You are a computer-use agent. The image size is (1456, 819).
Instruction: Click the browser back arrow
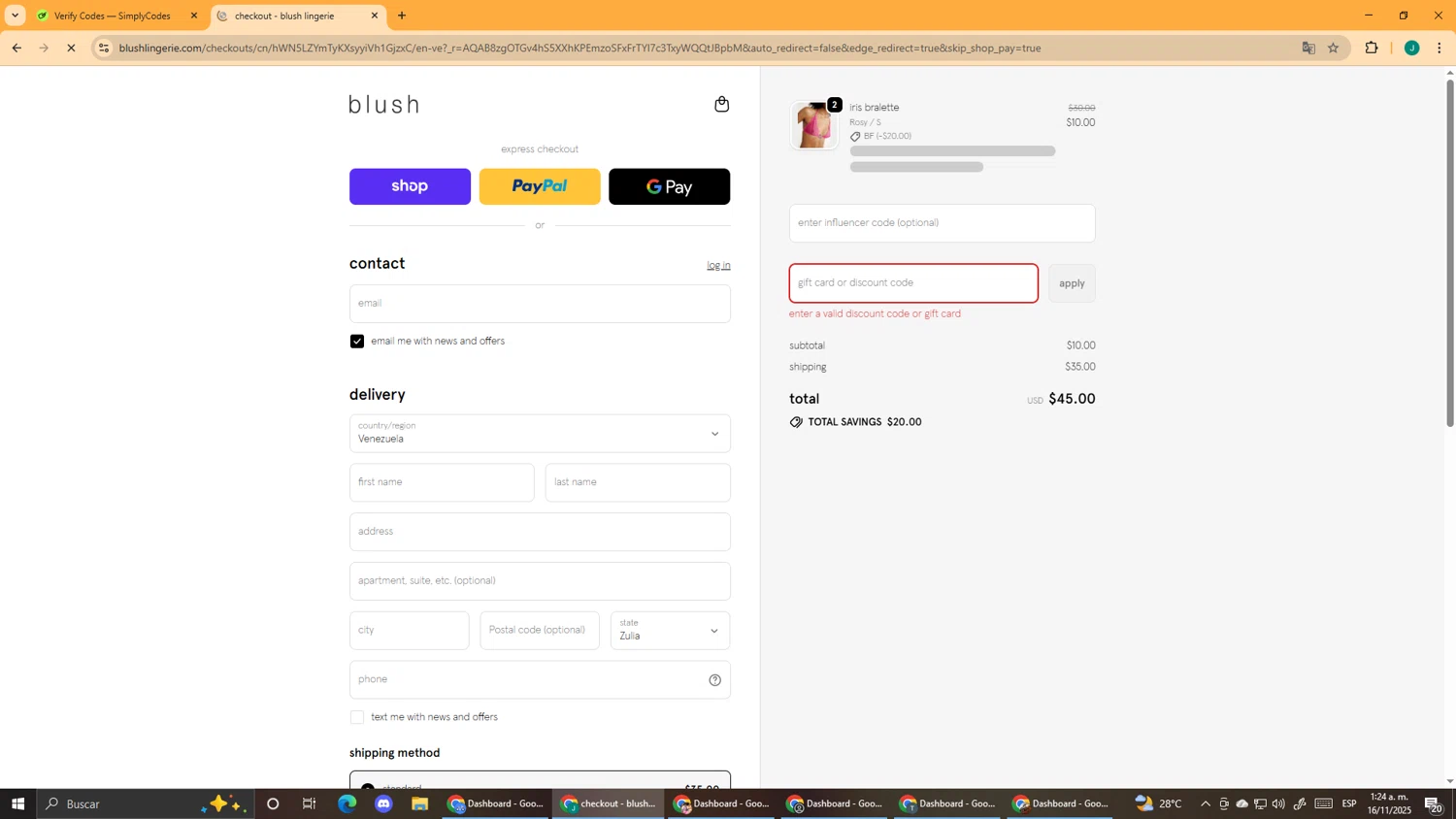tap(17, 48)
